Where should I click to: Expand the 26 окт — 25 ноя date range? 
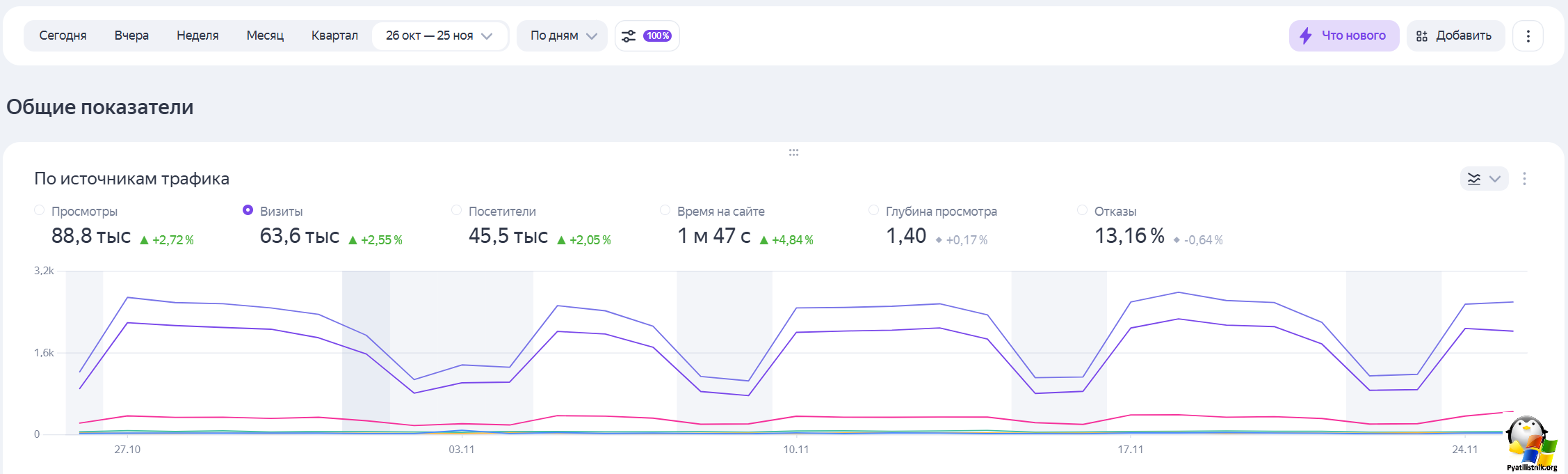[439, 36]
